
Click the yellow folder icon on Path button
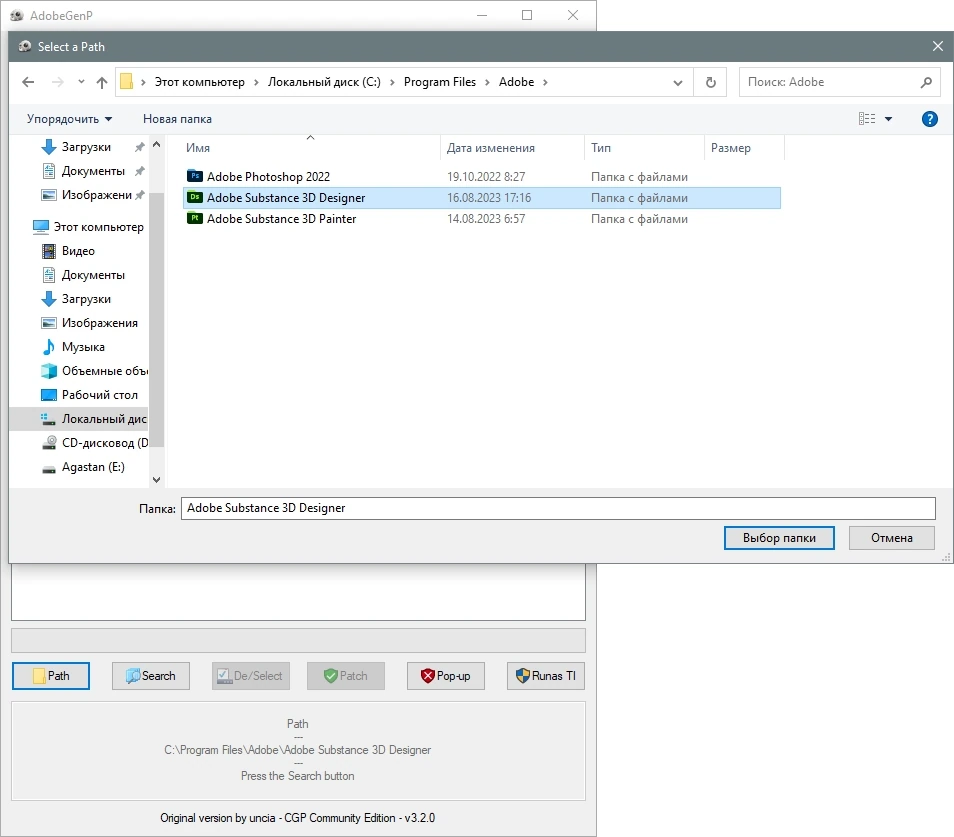[x=40, y=676]
